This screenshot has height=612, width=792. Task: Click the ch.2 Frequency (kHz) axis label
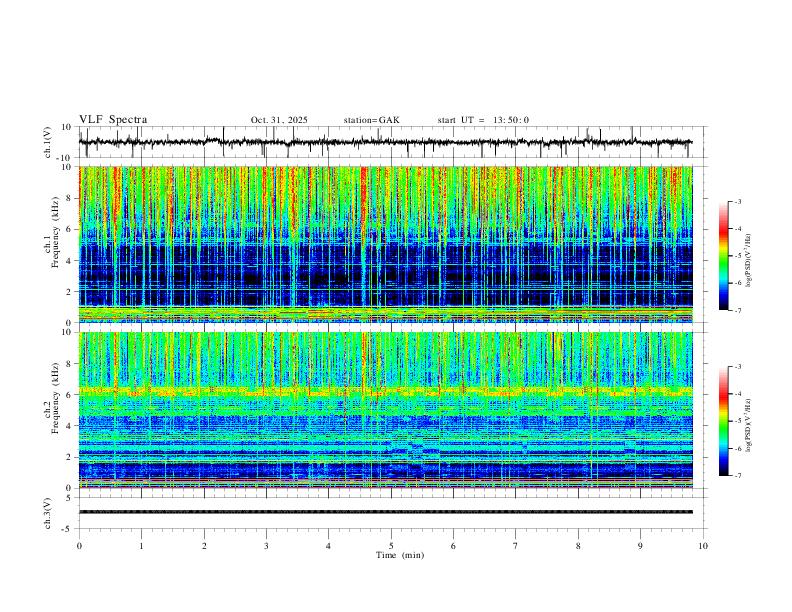tap(52, 398)
